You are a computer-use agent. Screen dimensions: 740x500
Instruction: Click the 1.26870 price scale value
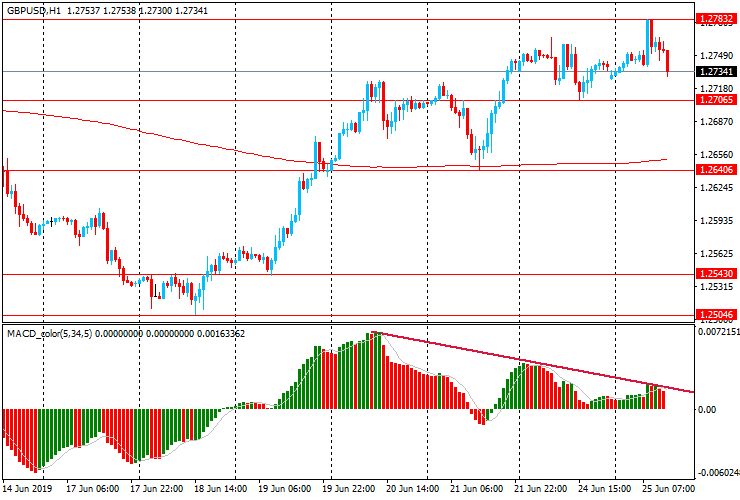tap(717, 122)
